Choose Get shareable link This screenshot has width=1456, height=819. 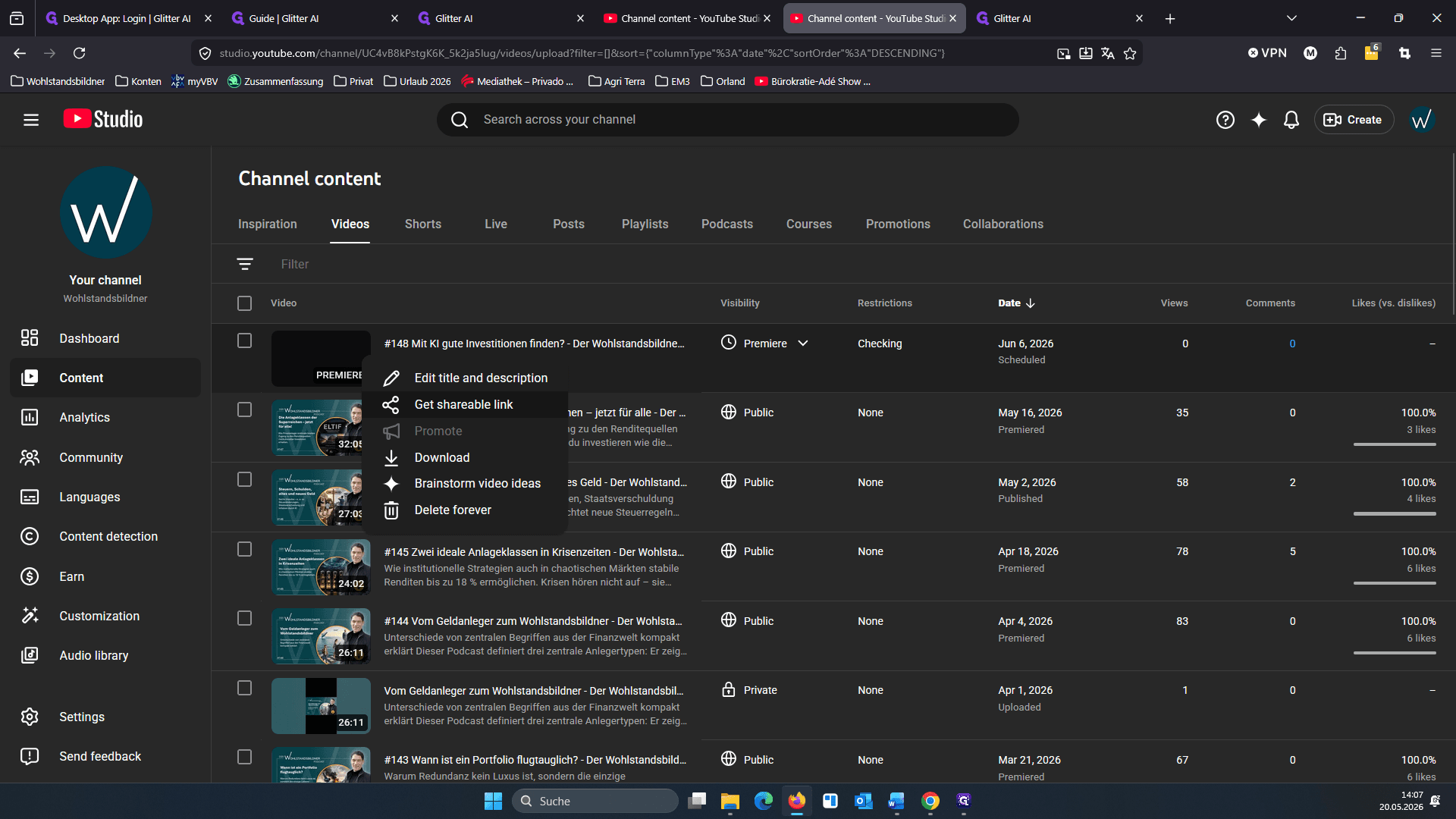pos(465,404)
